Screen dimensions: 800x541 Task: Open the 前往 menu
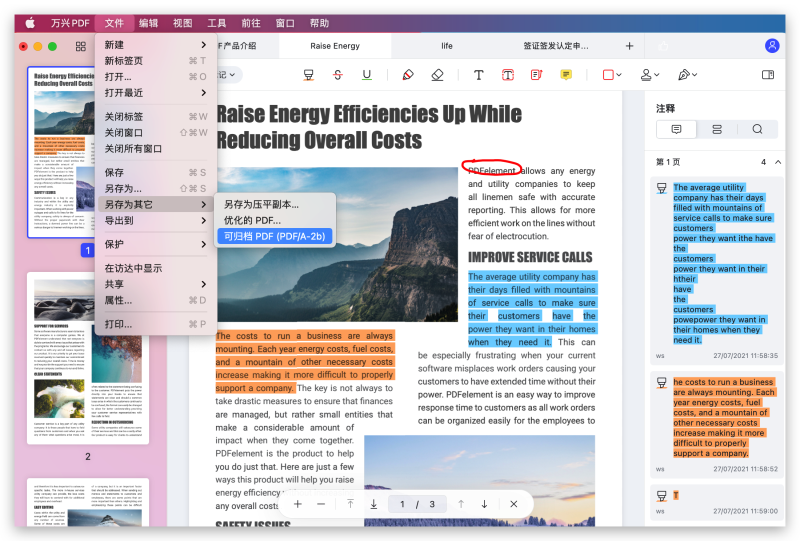click(251, 23)
